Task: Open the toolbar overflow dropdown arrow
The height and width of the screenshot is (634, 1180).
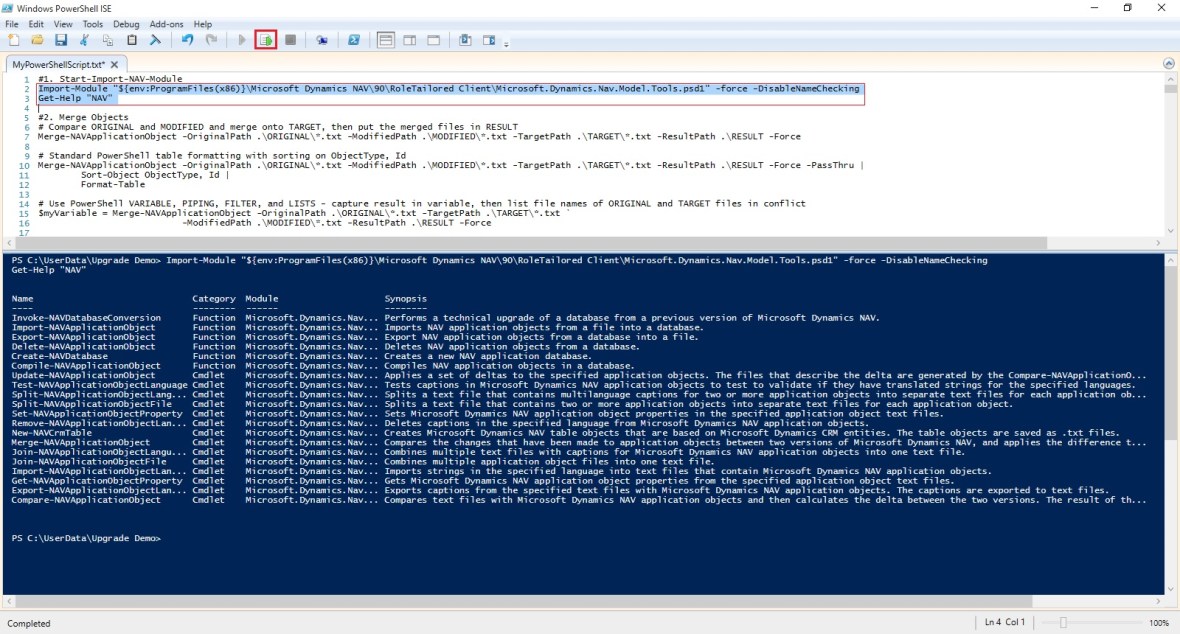Action: (505, 42)
